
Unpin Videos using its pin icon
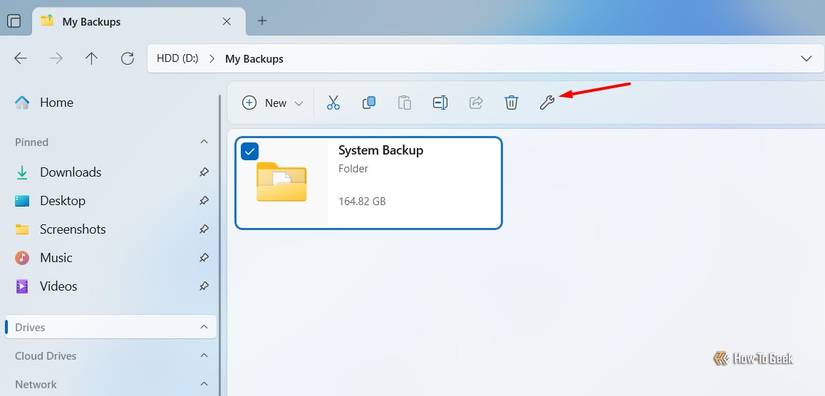pos(204,286)
